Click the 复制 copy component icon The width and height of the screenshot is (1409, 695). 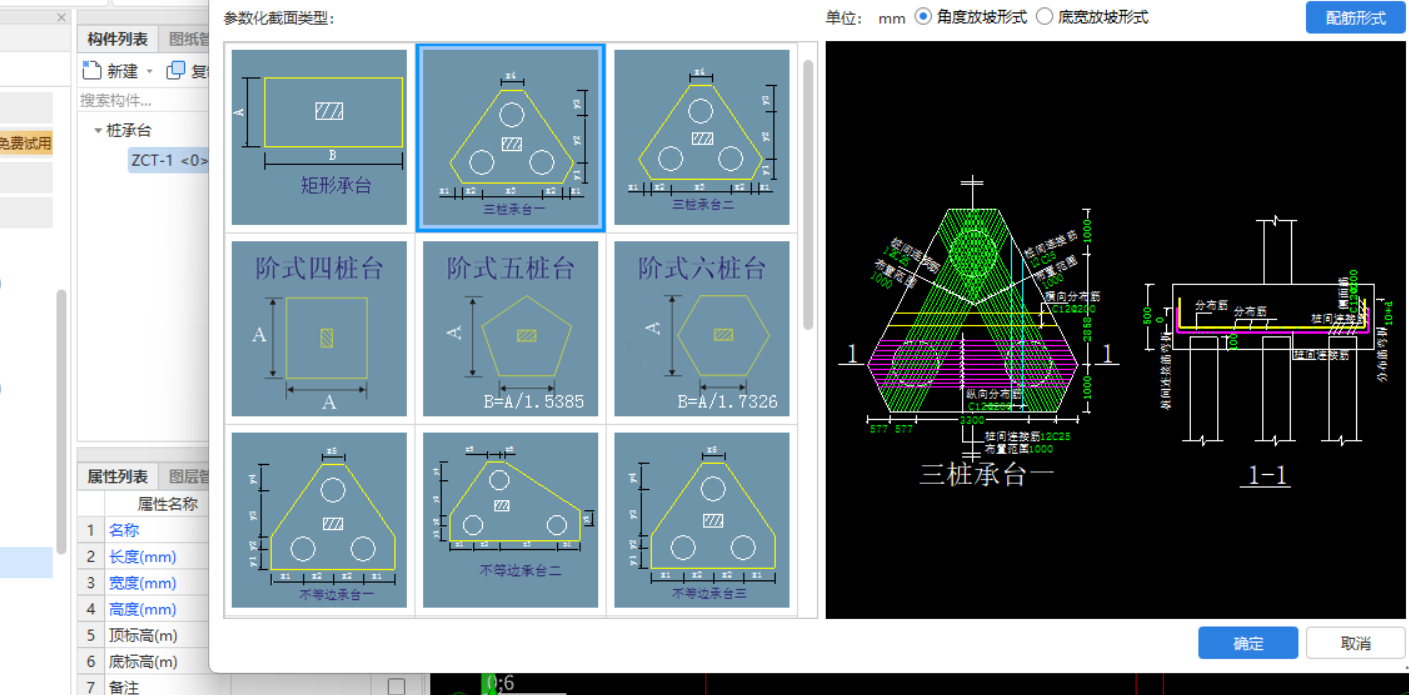(x=176, y=71)
